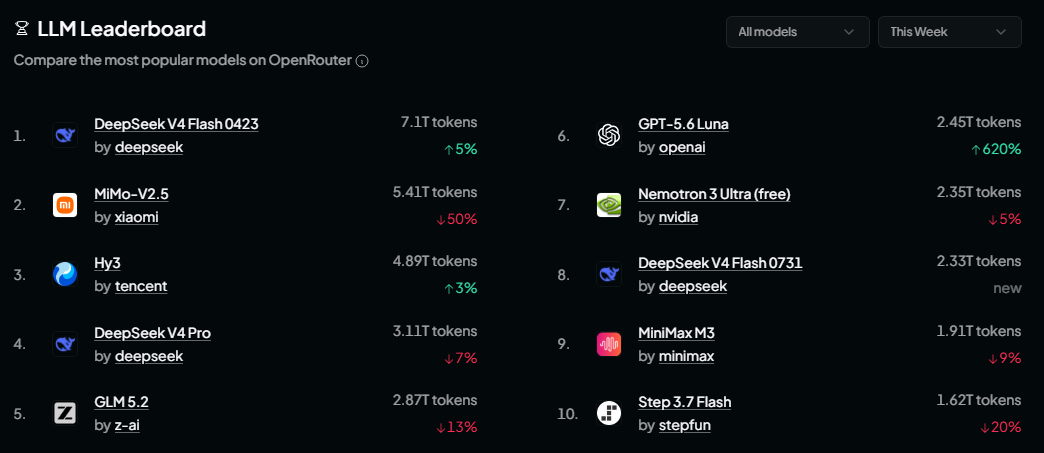
Task: Open the MiniMax M3 model link
Action: tap(676, 333)
